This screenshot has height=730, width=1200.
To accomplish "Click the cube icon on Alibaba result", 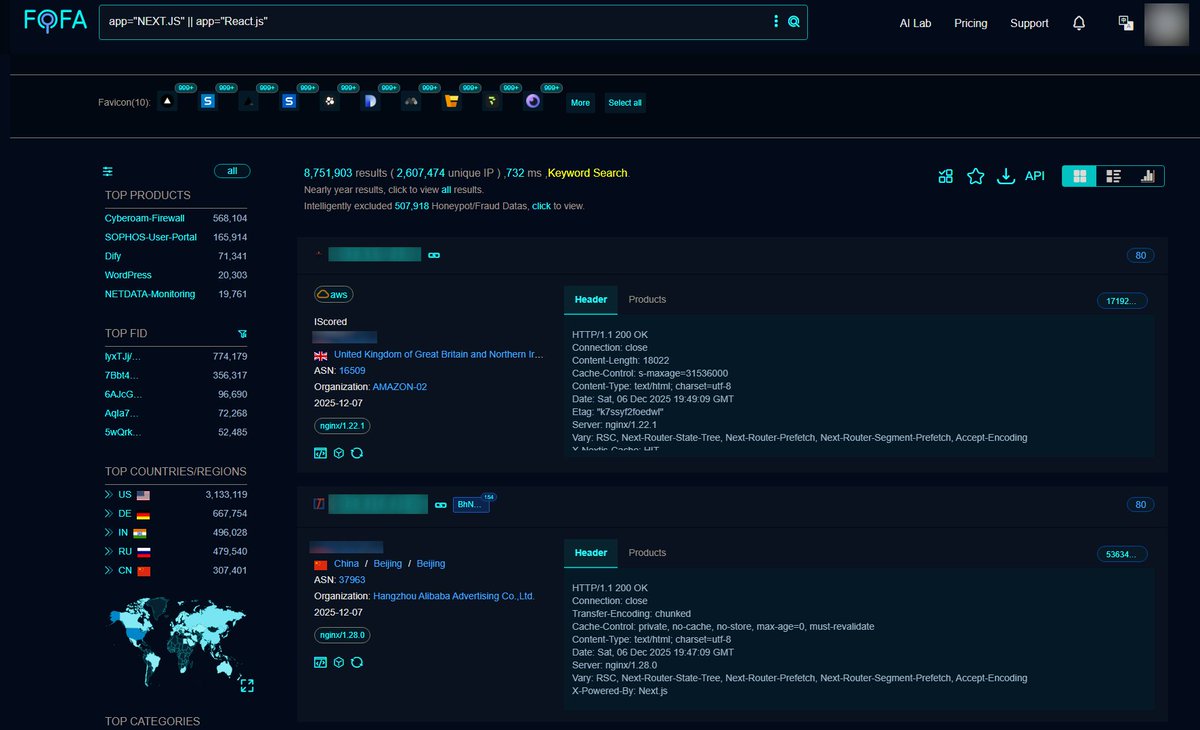I will 339,662.
